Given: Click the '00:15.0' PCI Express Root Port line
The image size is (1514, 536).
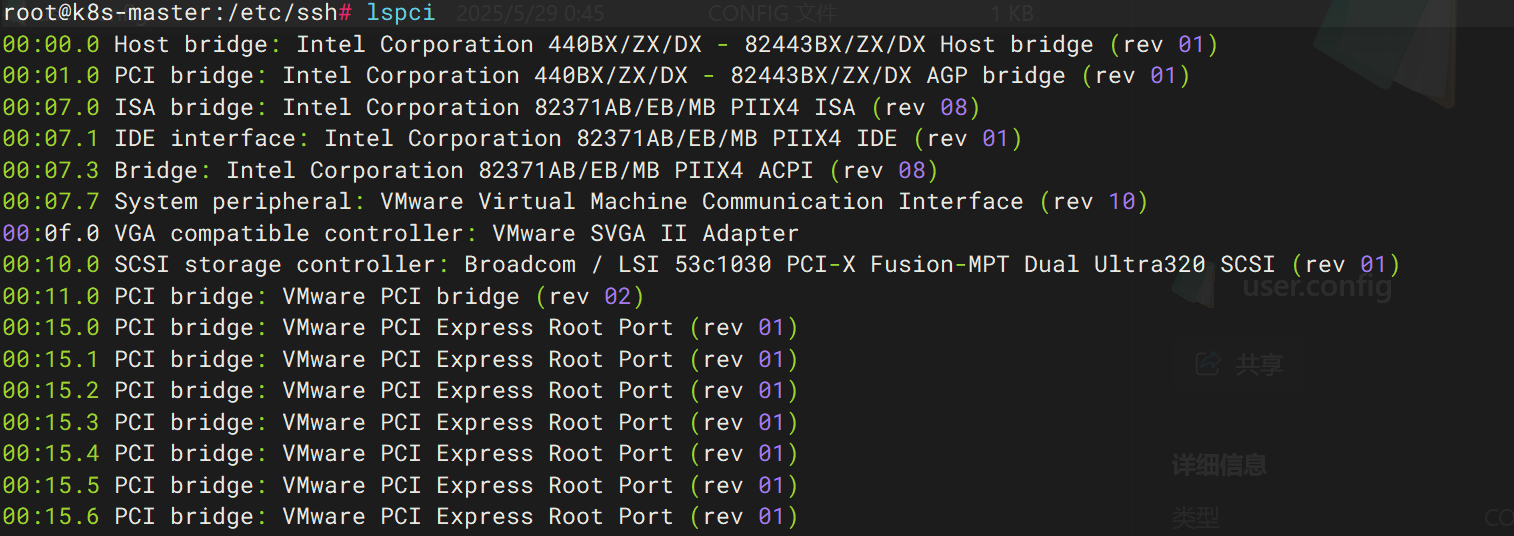Looking at the screenshot, I should (x=400, y=328).
